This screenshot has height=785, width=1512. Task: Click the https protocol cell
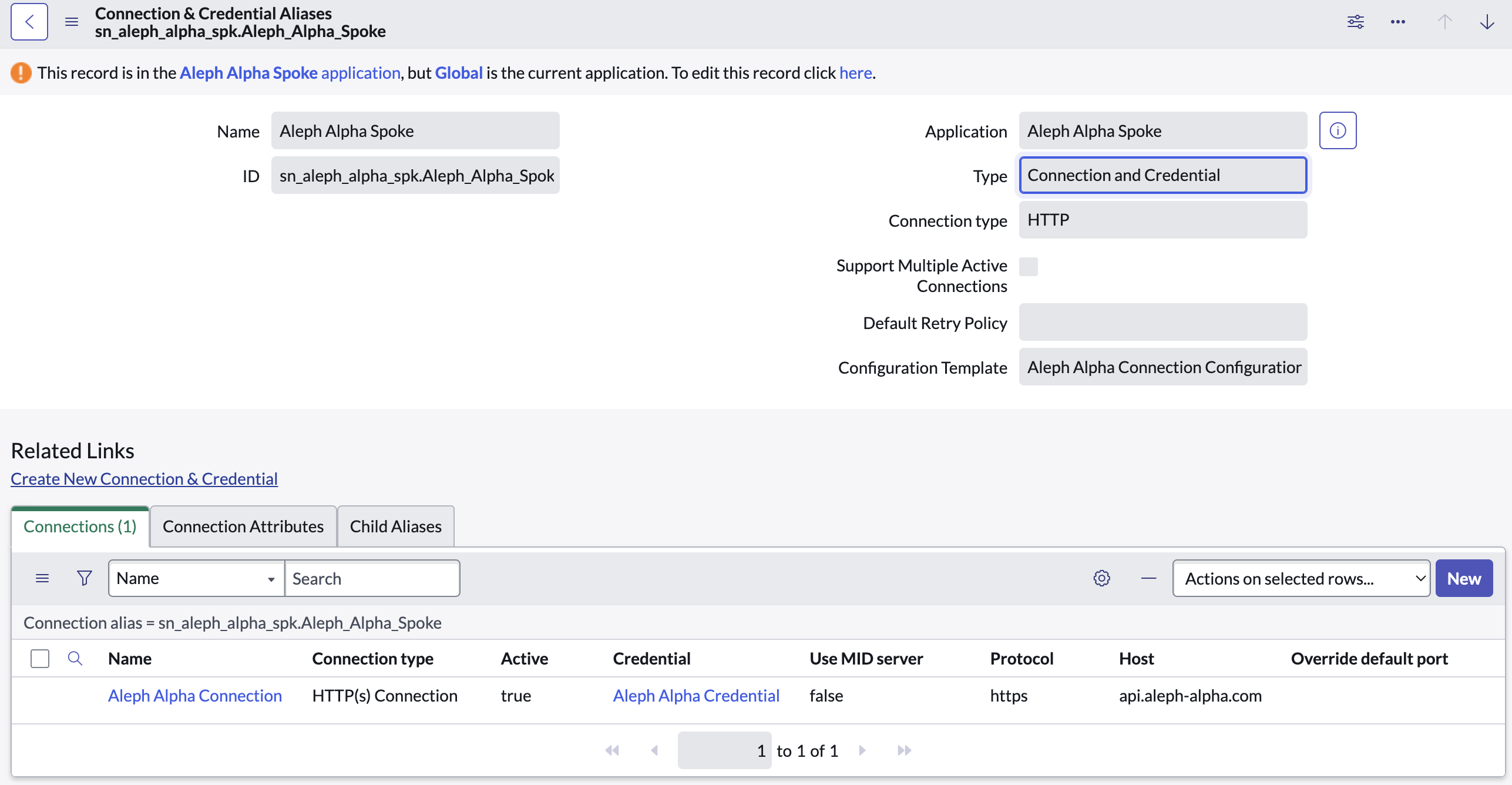1009,696
